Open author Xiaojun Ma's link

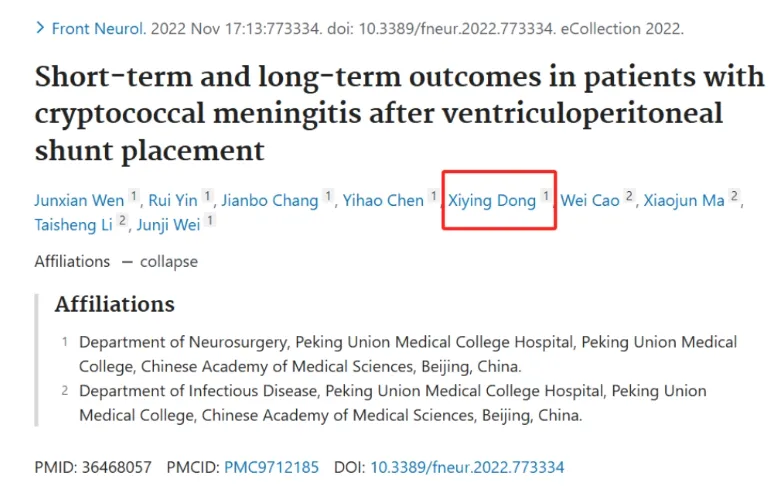(x=684, y=200)
